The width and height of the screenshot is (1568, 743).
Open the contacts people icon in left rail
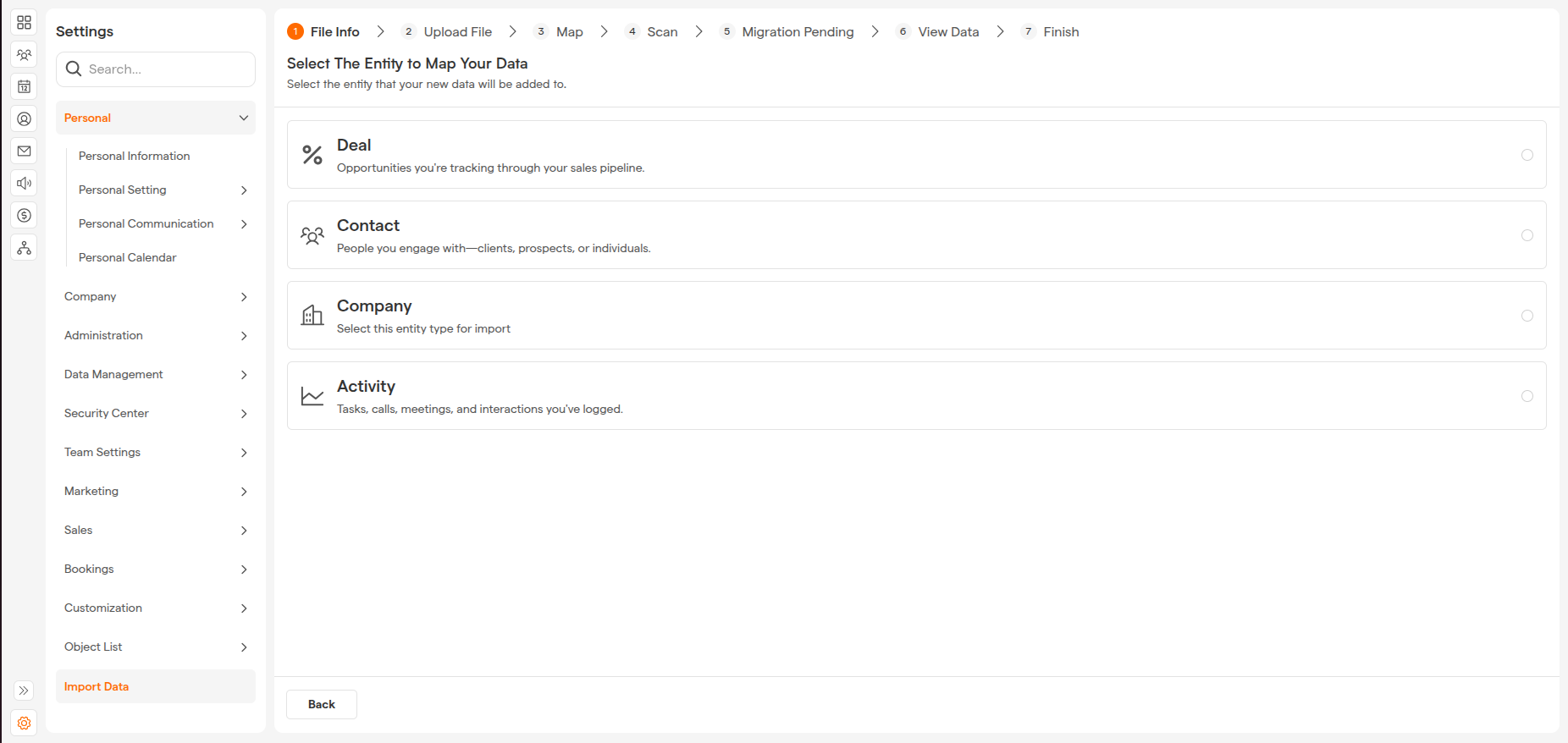[x=24, y=55]
